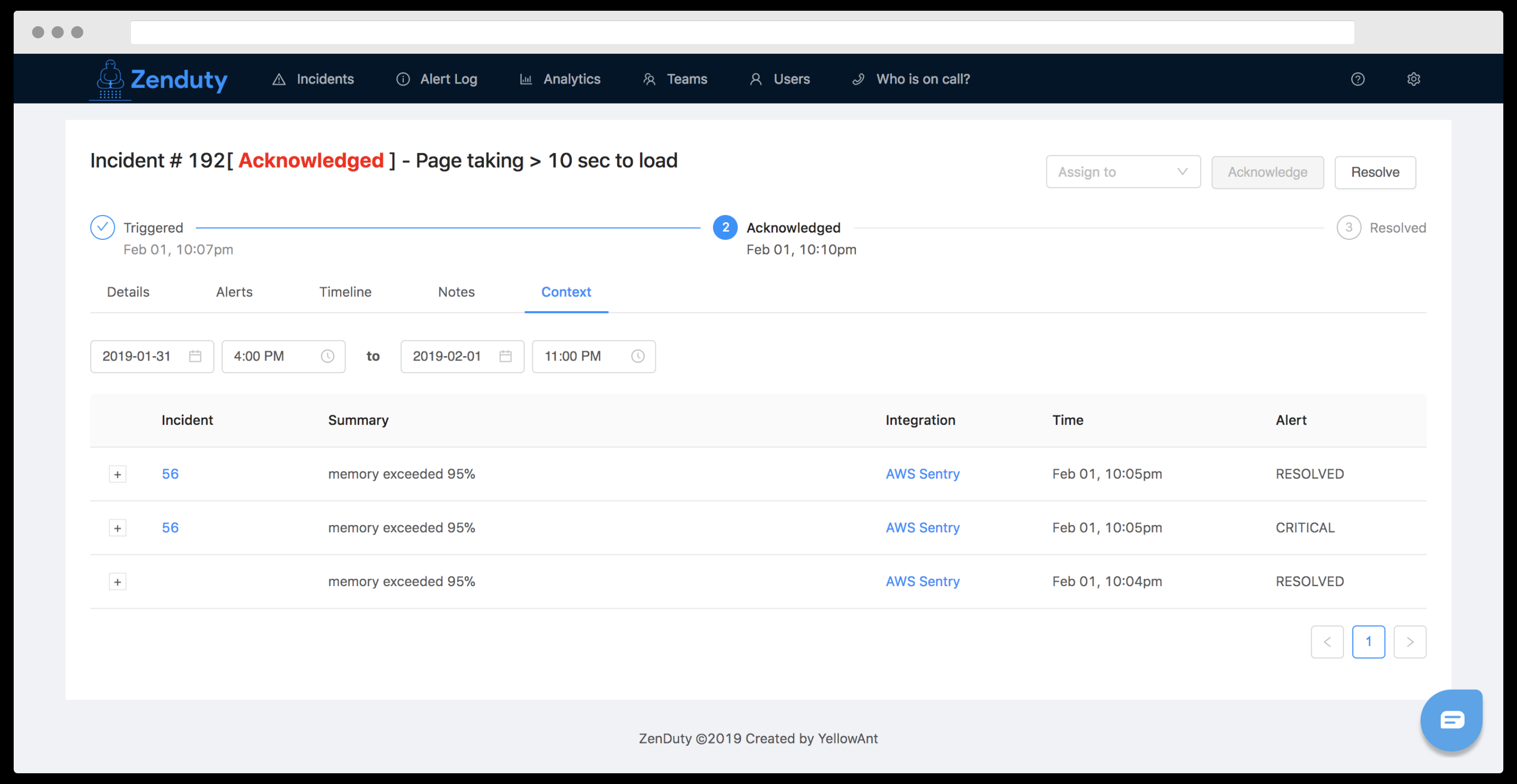1517x784 pixels.
Task: Expand the CRITICAL alert row
Action: pyautogui.click(x=117, y=528)
